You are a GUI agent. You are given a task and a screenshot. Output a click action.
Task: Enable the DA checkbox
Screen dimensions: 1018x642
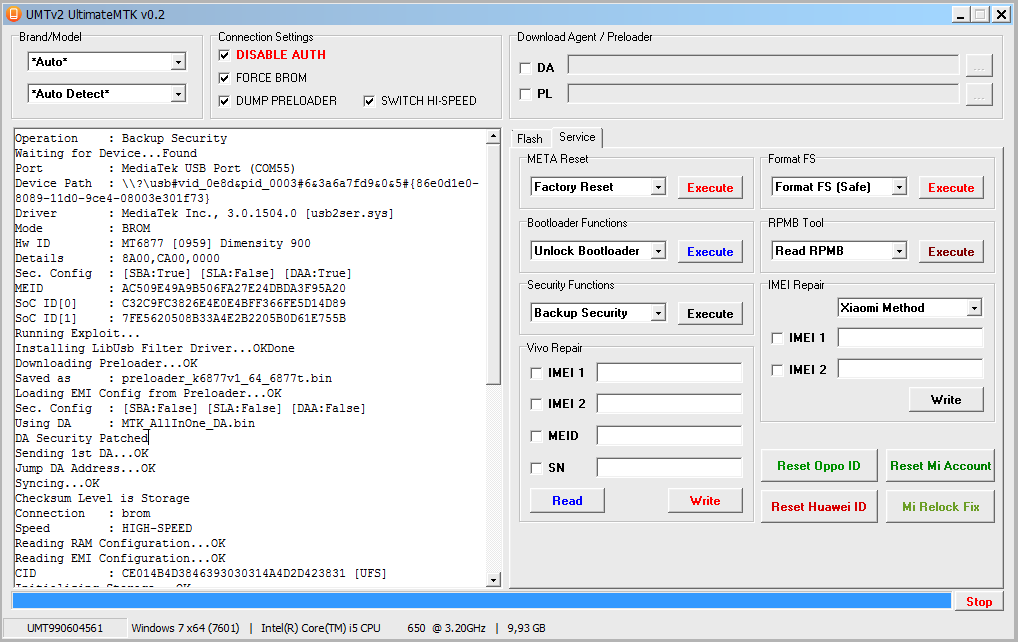click(x=525, y=68)
